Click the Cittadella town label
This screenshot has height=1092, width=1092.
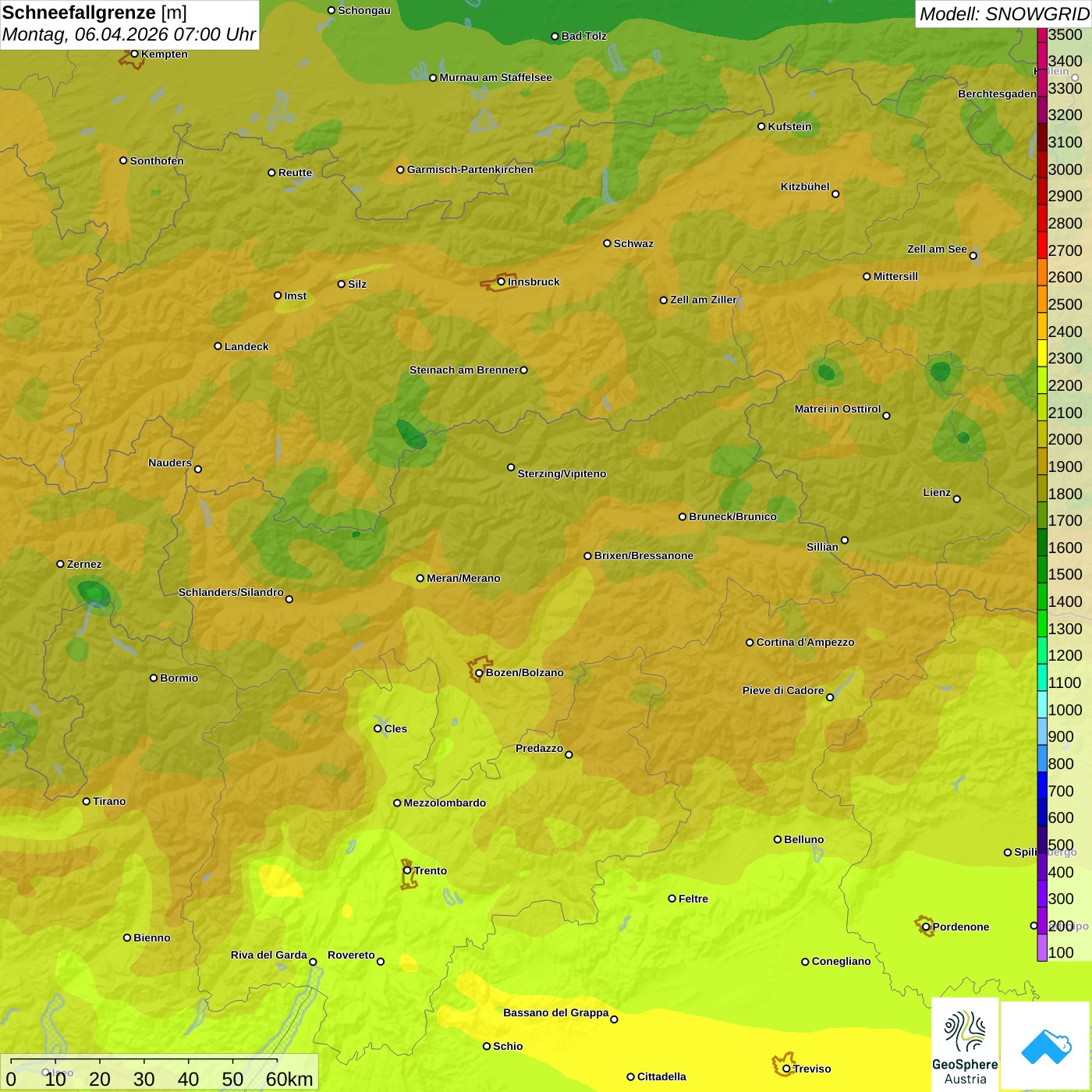(661, 1076)
